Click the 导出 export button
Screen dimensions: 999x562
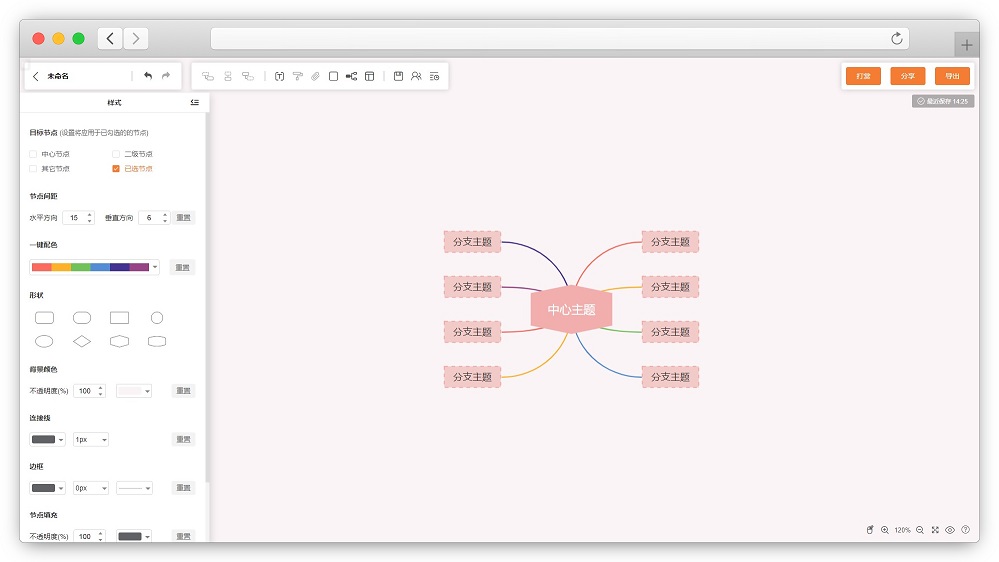point(951,76)
